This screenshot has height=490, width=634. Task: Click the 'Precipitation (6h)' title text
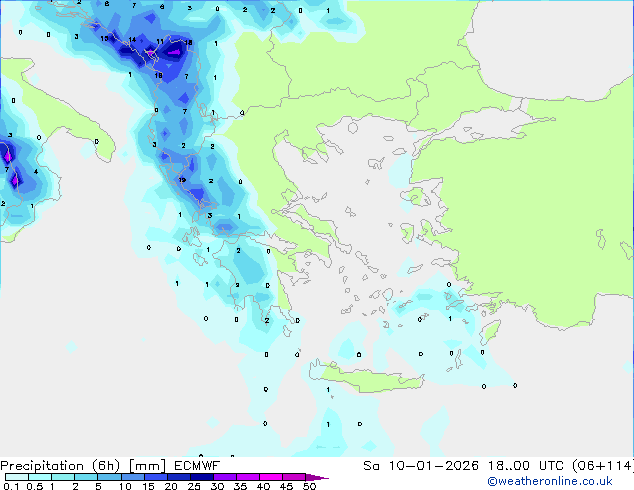click(60, 466)
